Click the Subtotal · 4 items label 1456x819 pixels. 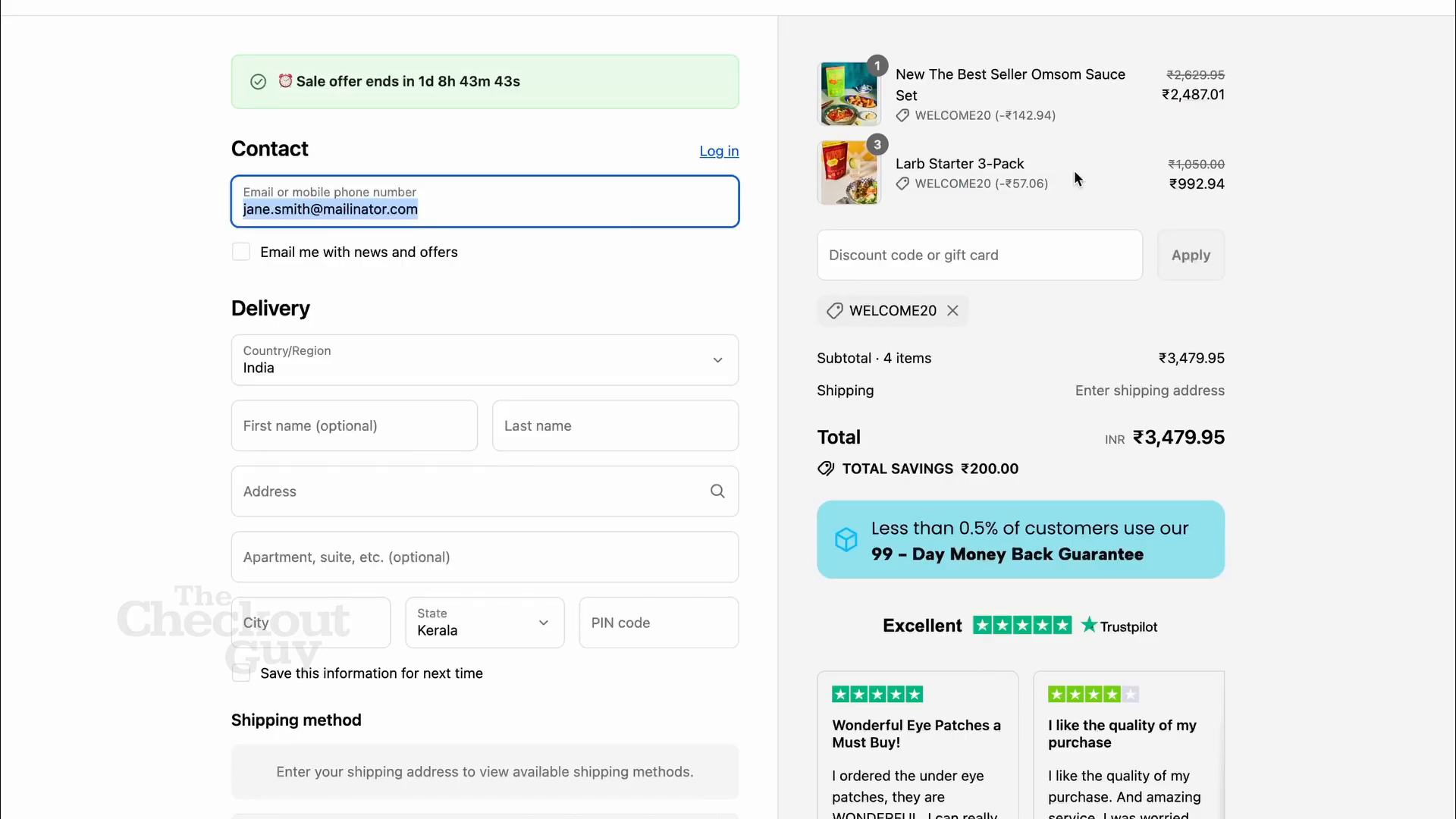[874, 359]
